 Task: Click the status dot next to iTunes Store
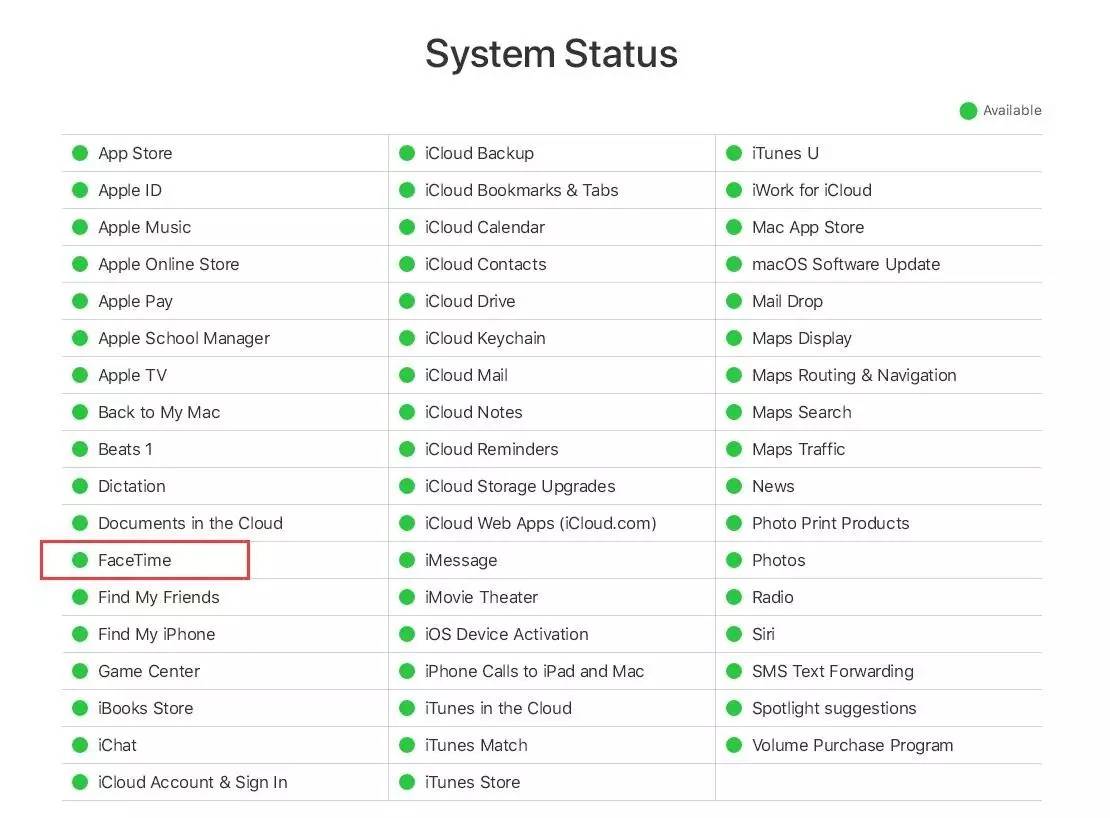[x=407, y=782]
